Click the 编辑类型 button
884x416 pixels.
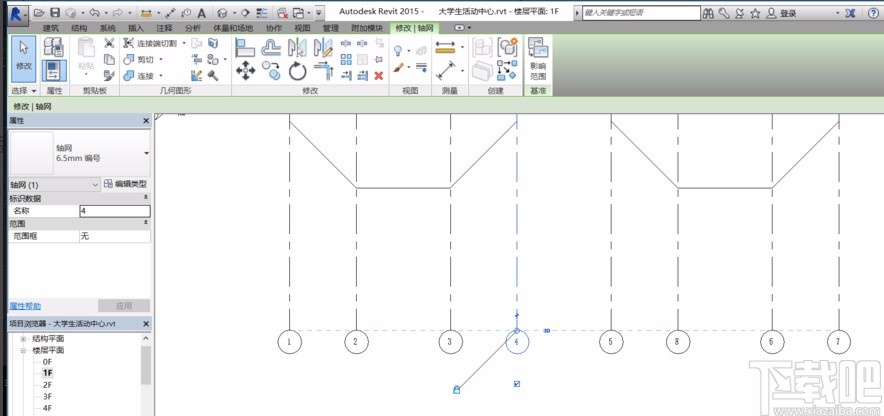[x=126, y=184]
